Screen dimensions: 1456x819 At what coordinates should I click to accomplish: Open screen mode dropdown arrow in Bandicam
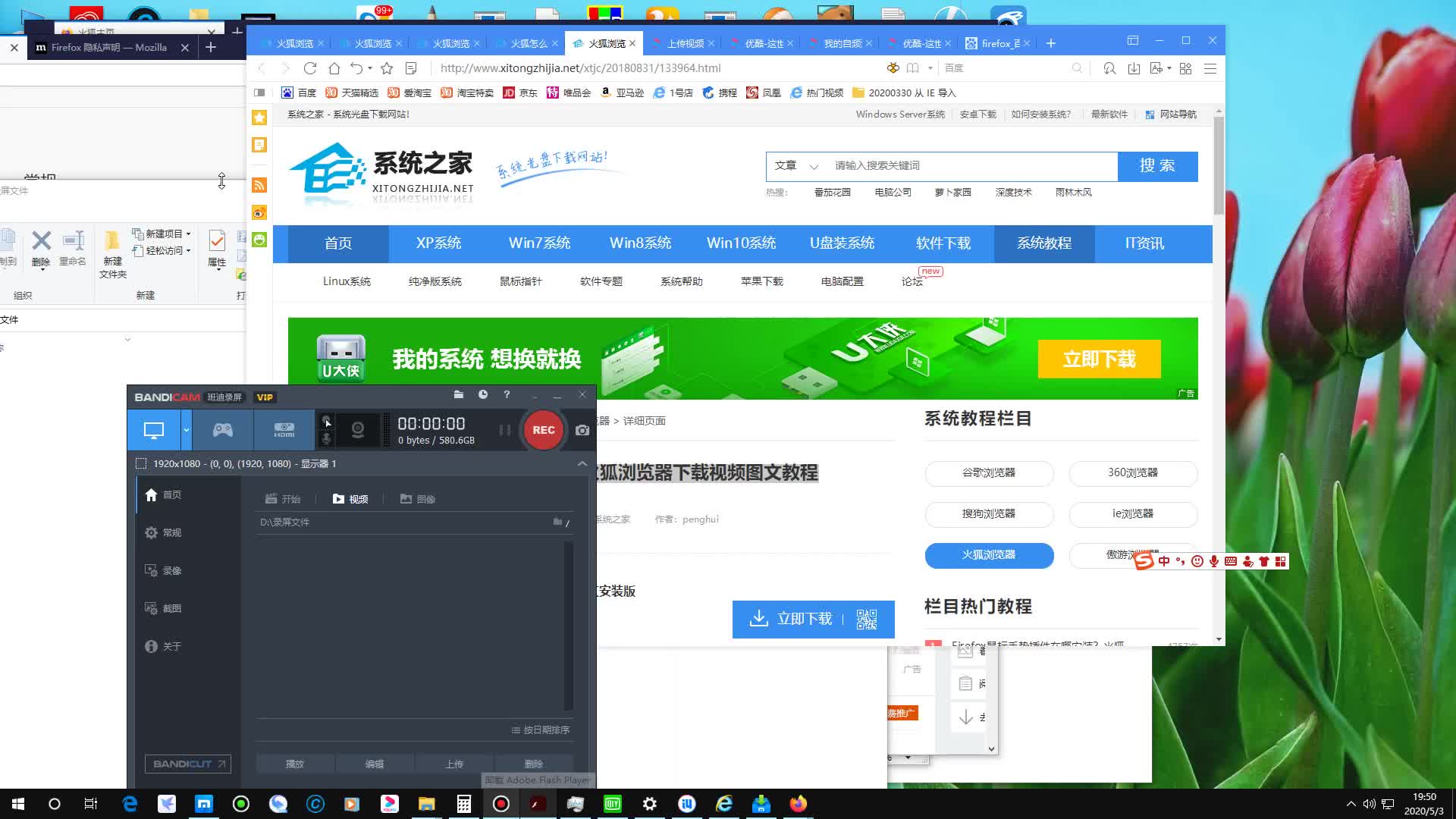coord(187,430)
